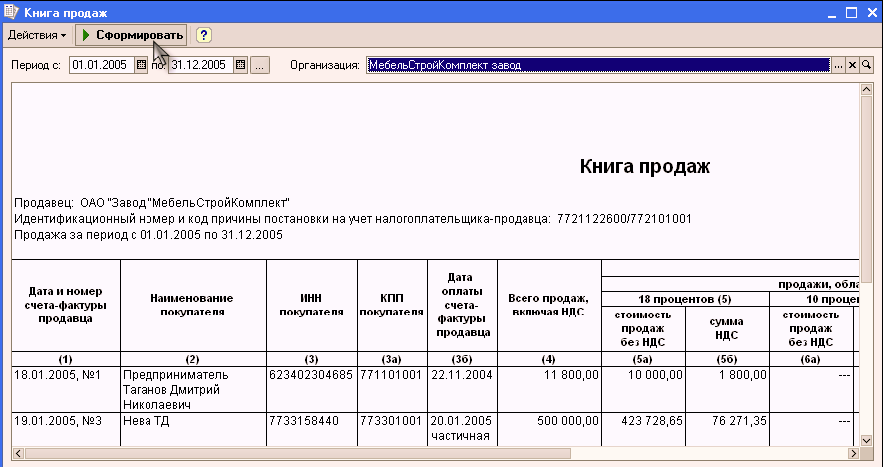Viewport: 883px width, 467px height.
Task: Open calendar for period start date
Action: 141,65
